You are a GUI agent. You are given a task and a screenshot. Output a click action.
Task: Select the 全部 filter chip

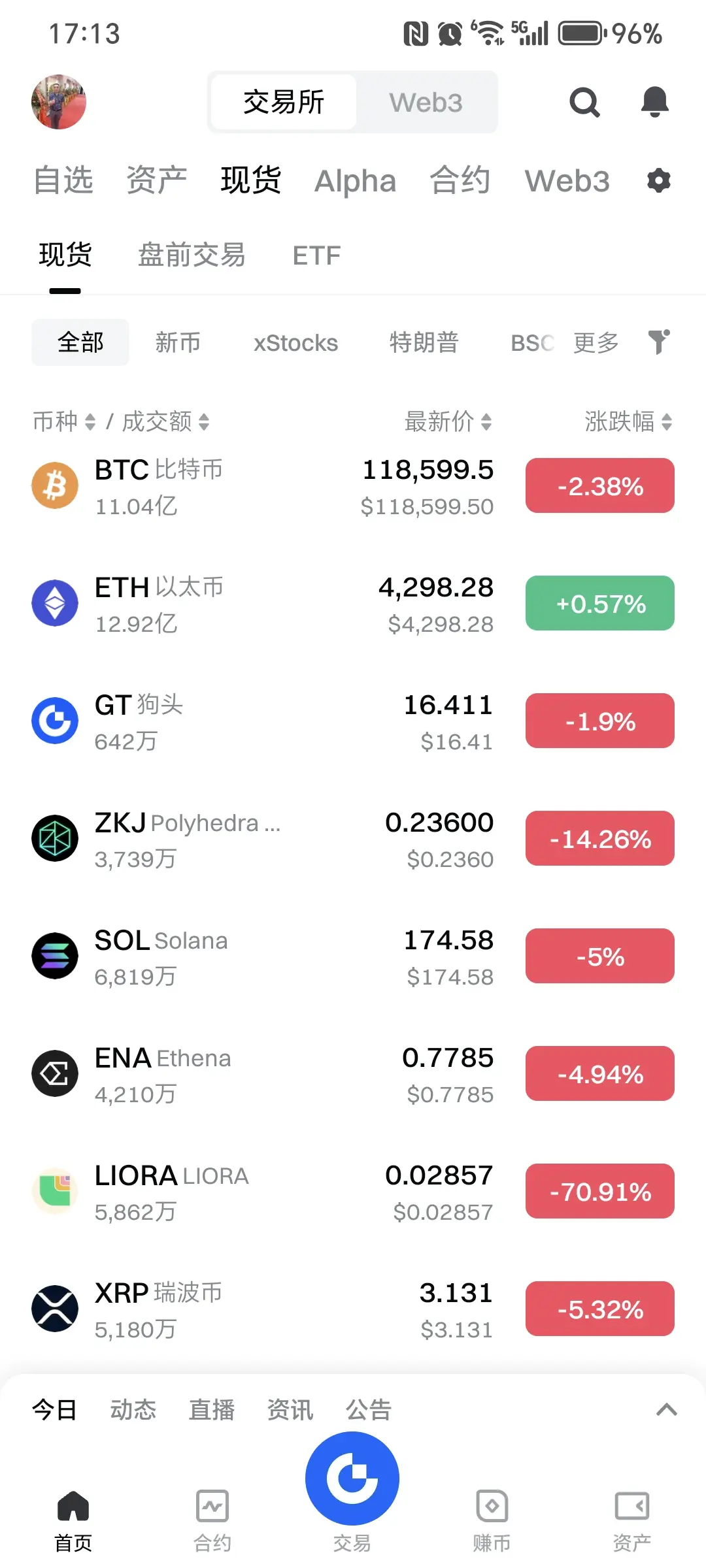tap(80, 342)
